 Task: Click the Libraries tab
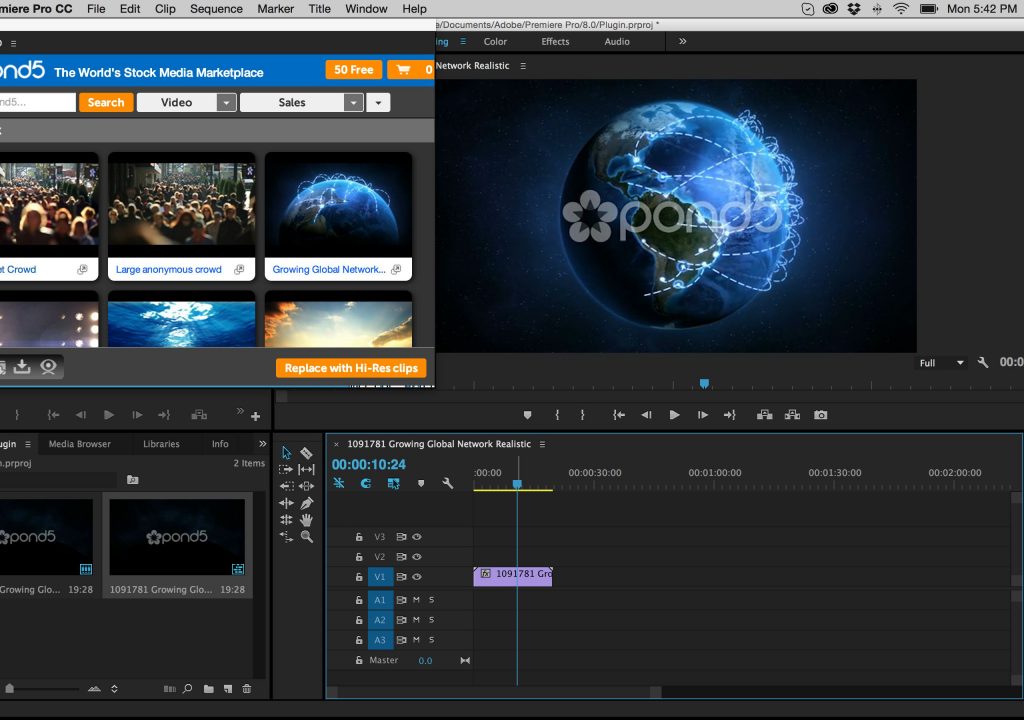tap(161, 444)
